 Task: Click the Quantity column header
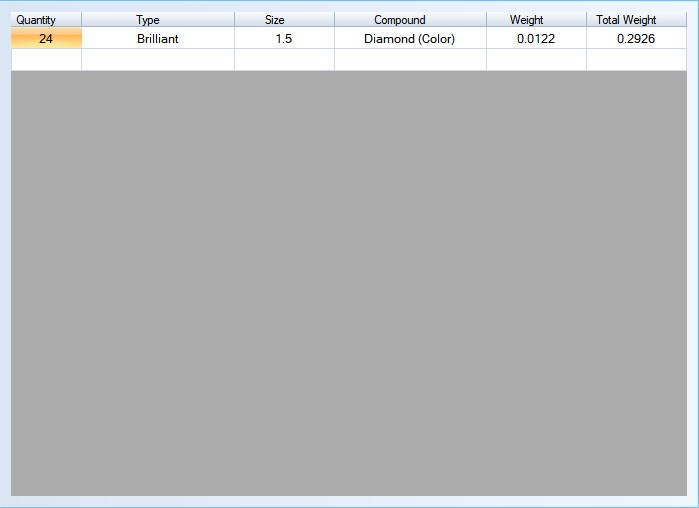(x=36, y=20)
